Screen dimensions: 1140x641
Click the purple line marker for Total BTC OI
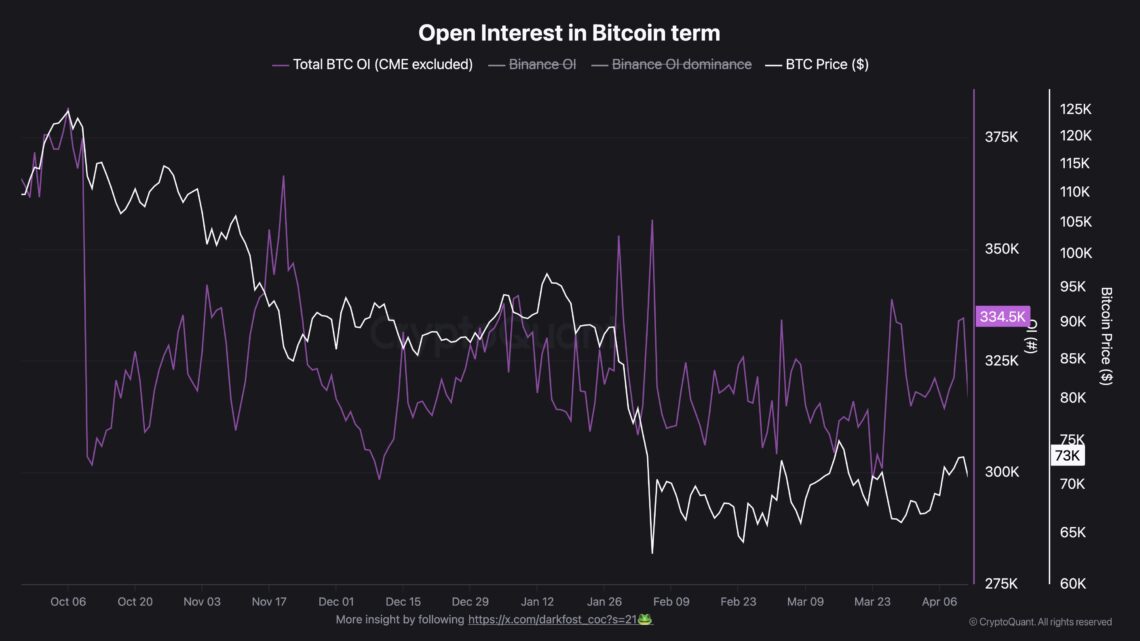(x=280, y=65)
